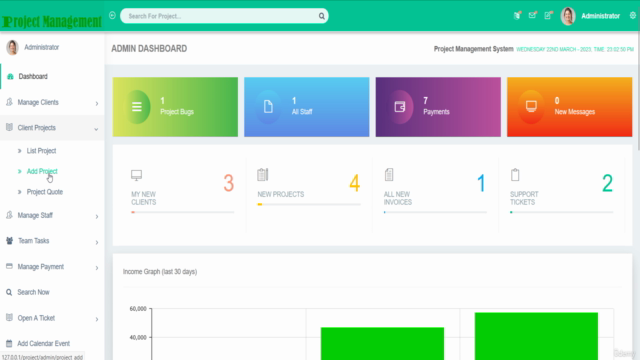Click the Search For Project input field
The height and width of the screenshot is (360, 640).
click(x=224, y=16)
